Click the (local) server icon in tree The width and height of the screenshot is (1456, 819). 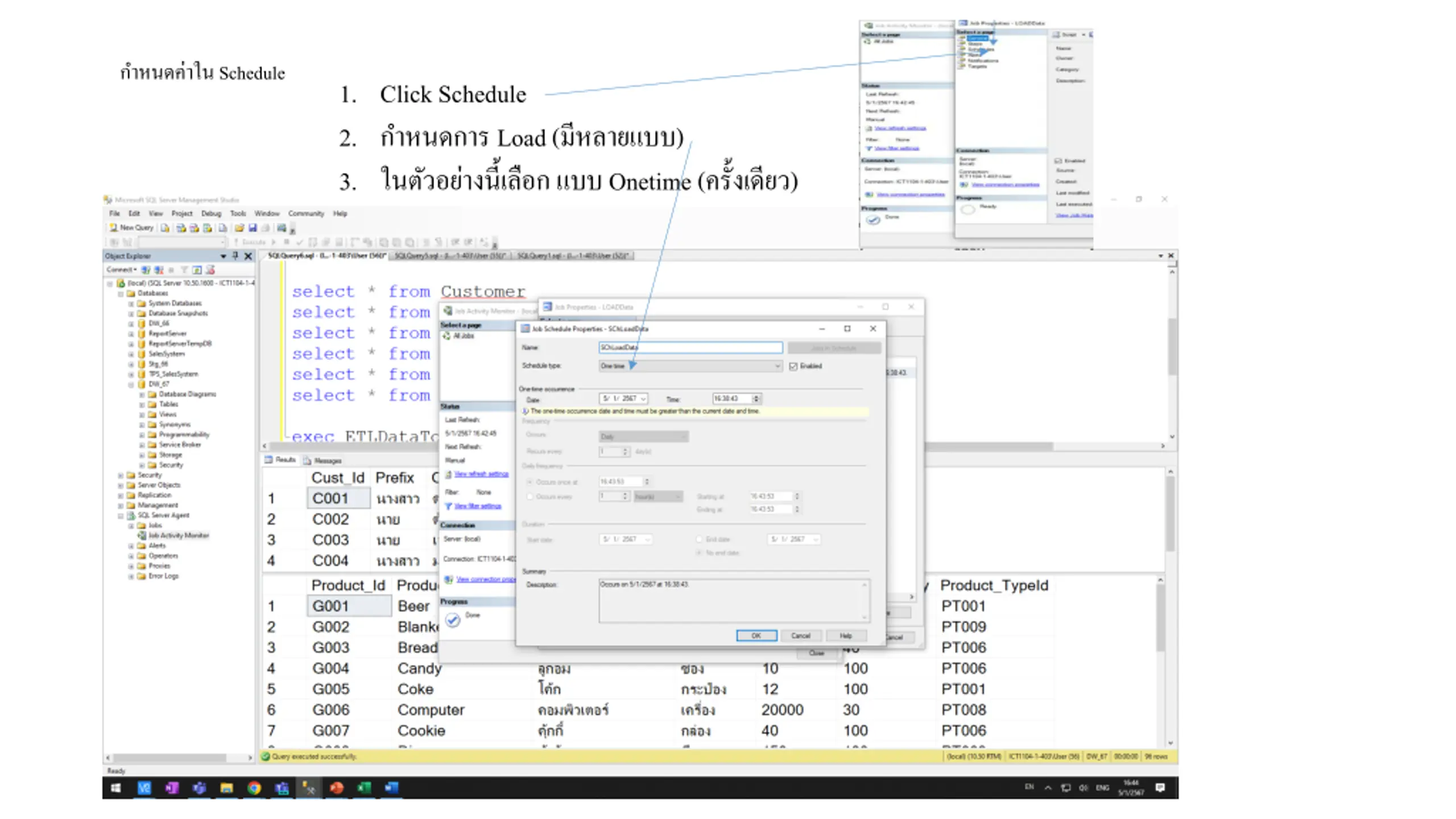coord(121,283)
